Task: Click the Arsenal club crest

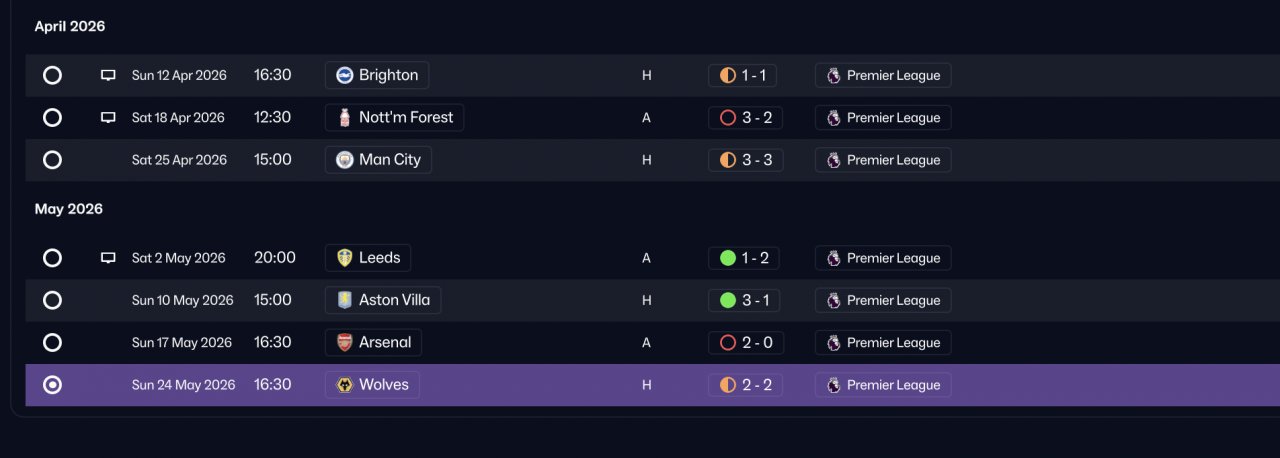Action: coord(344,342)
